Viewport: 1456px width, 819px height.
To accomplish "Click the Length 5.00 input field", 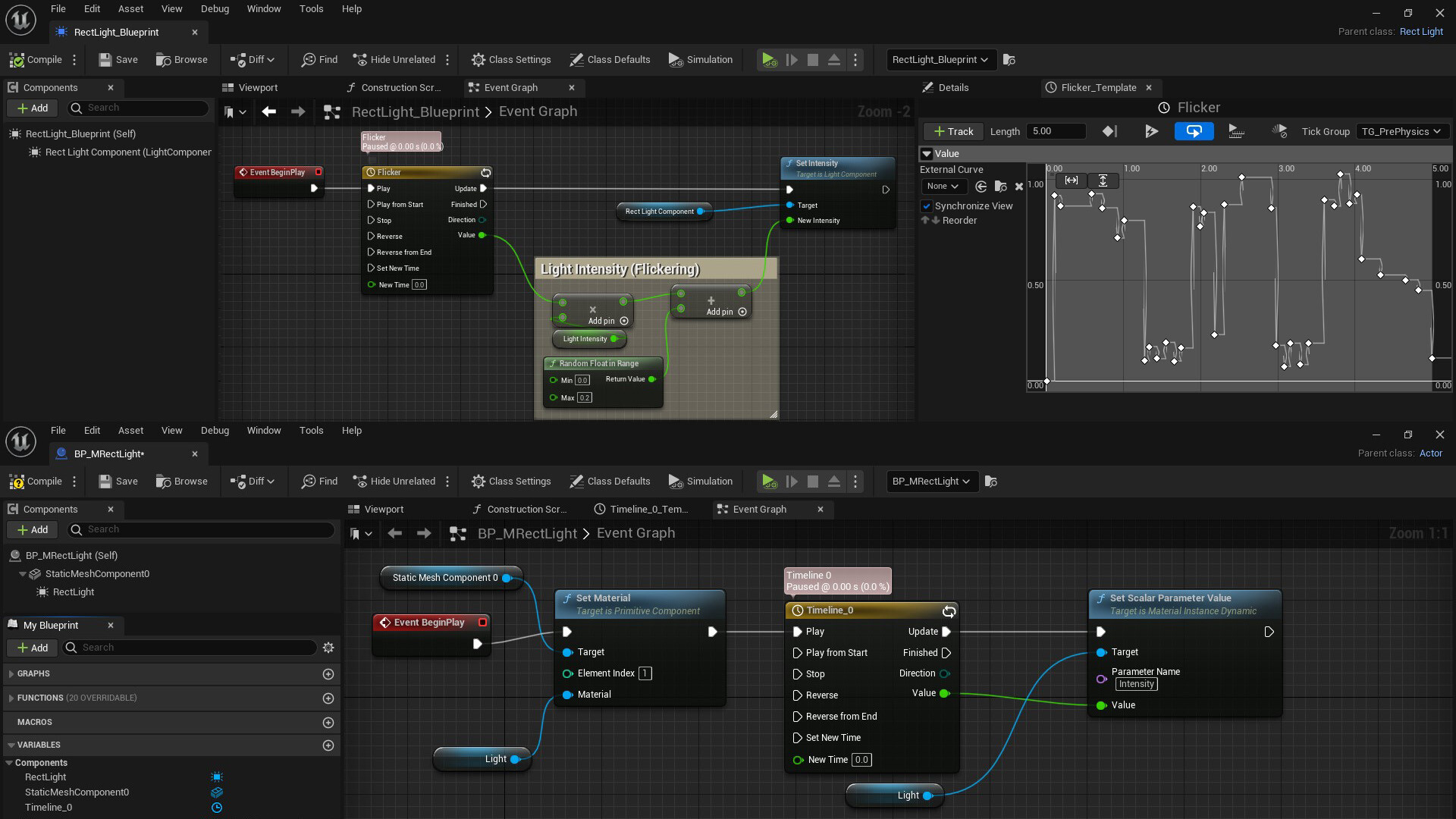I will point(1056,131).
